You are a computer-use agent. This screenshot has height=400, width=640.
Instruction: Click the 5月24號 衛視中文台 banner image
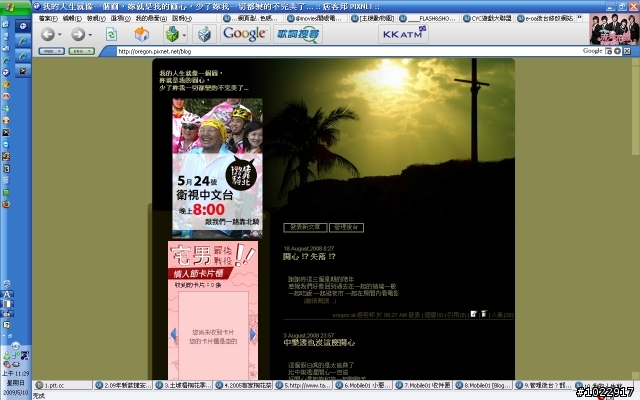(x=218, y=168)
